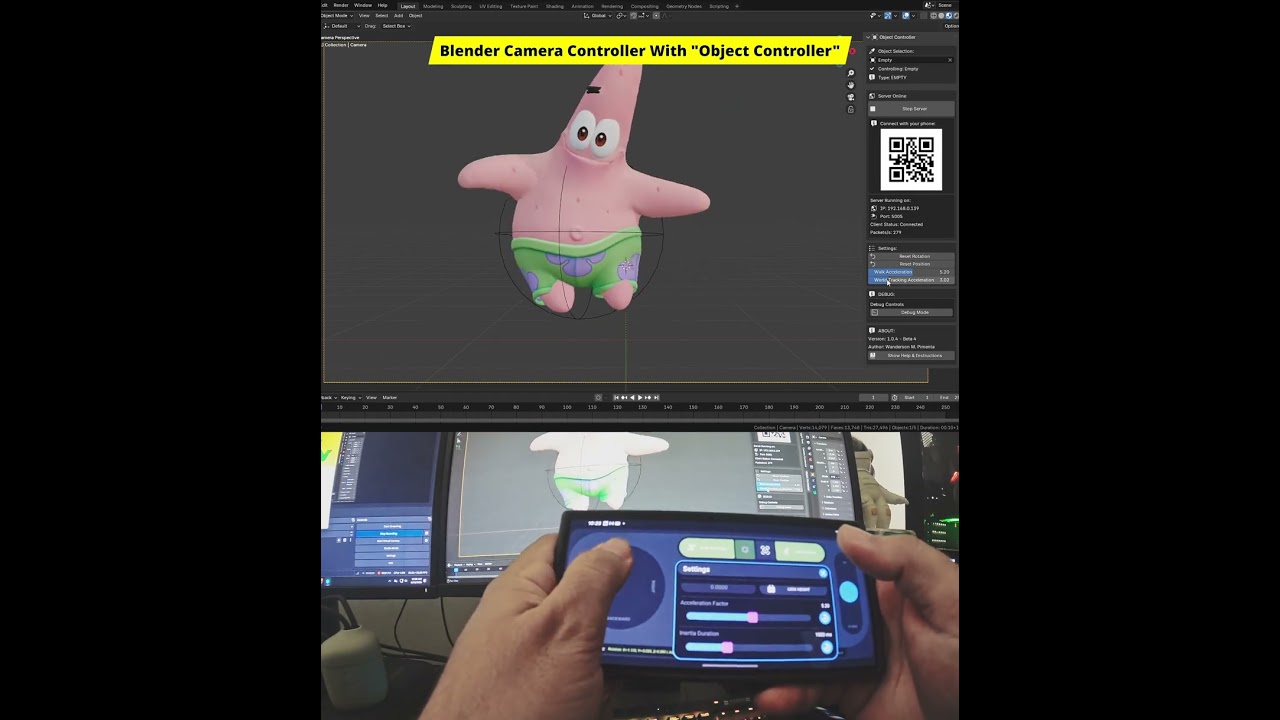The height and width of the screenshot is (720, 1280).
Task: Click the Stop Server button
Action: [x=911, y=109]
